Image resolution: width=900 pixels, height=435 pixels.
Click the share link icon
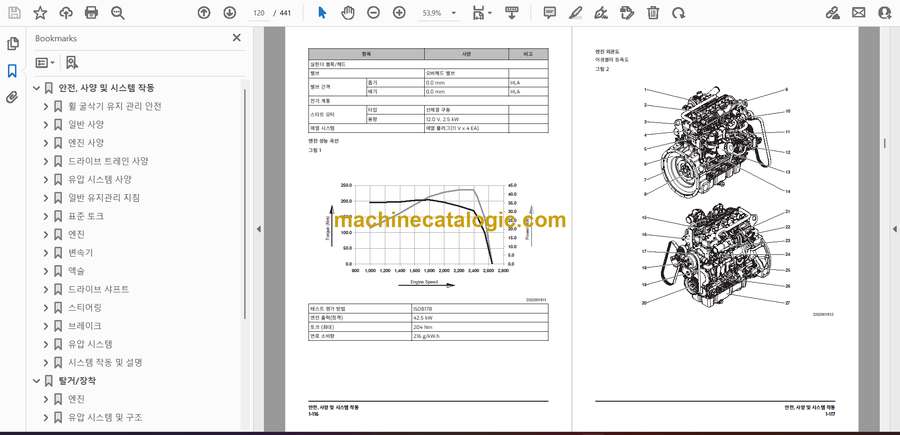833,13
